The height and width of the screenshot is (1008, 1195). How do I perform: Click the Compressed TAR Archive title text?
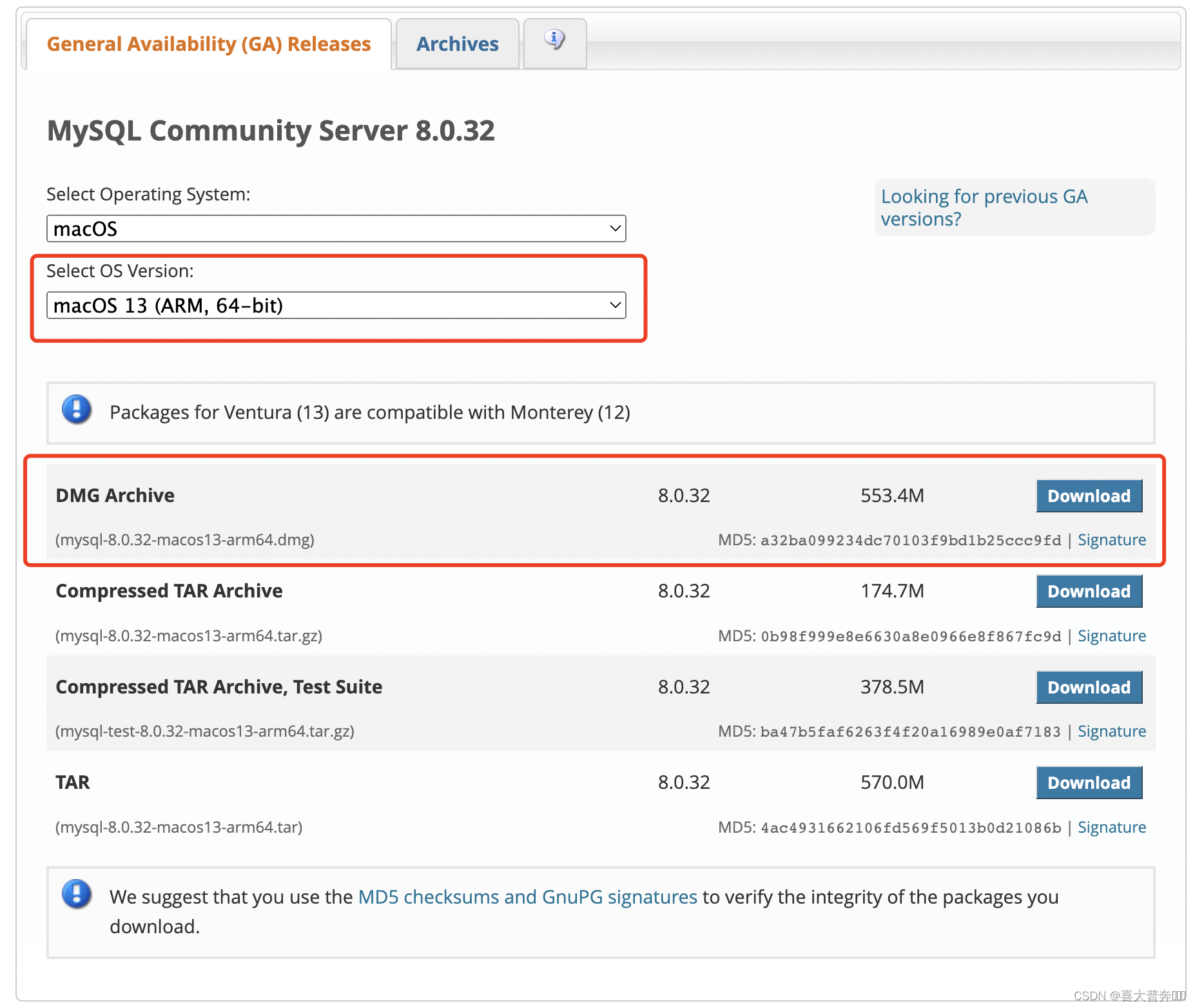click(x=169, y=591)
